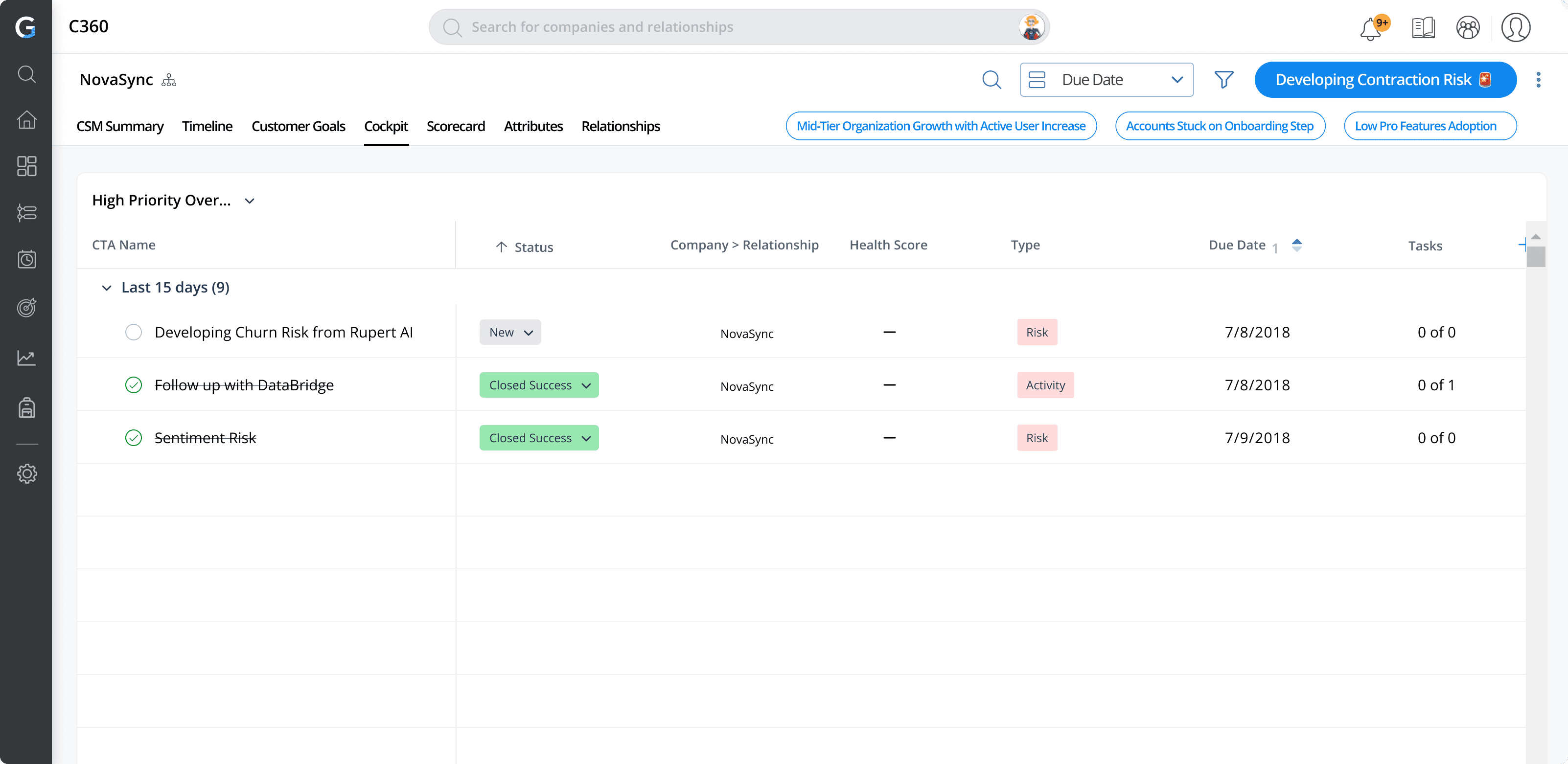Open the filter funnel icon
This screenshot has height=764, width=1568.
point(1223,80)
